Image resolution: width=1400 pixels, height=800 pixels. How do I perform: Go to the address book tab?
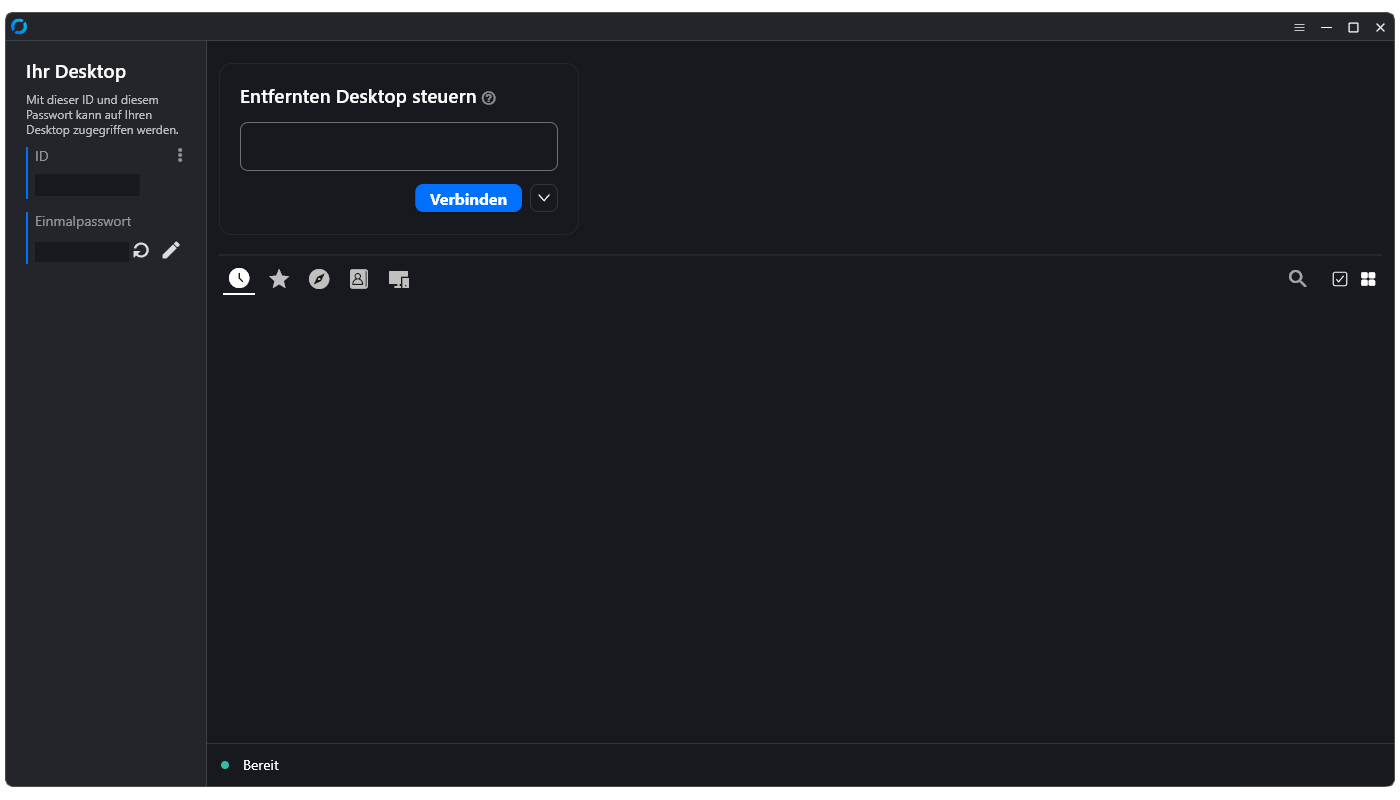359,279
